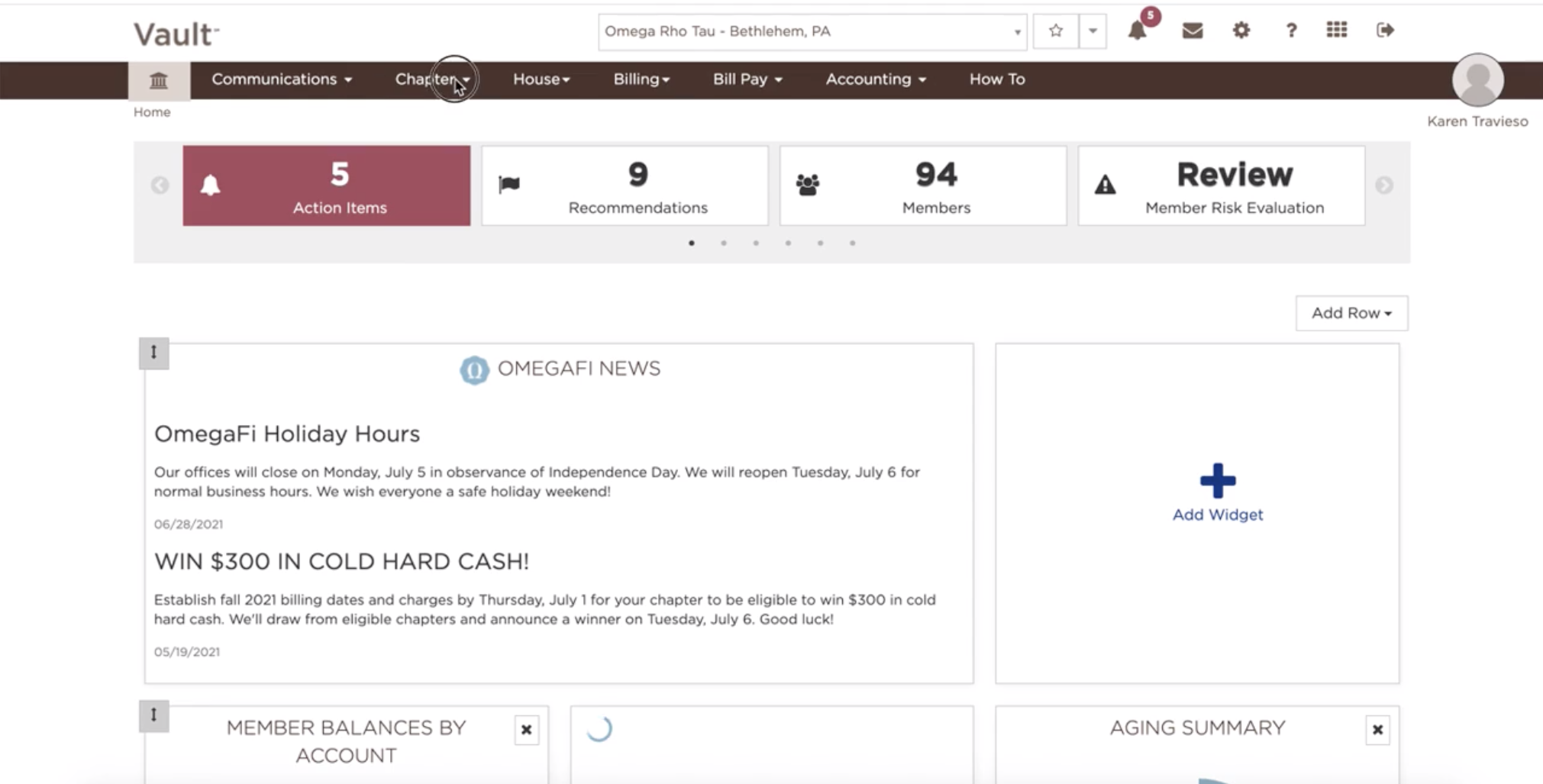
Task: Open the Accounting menu
Action: [876, 79]
